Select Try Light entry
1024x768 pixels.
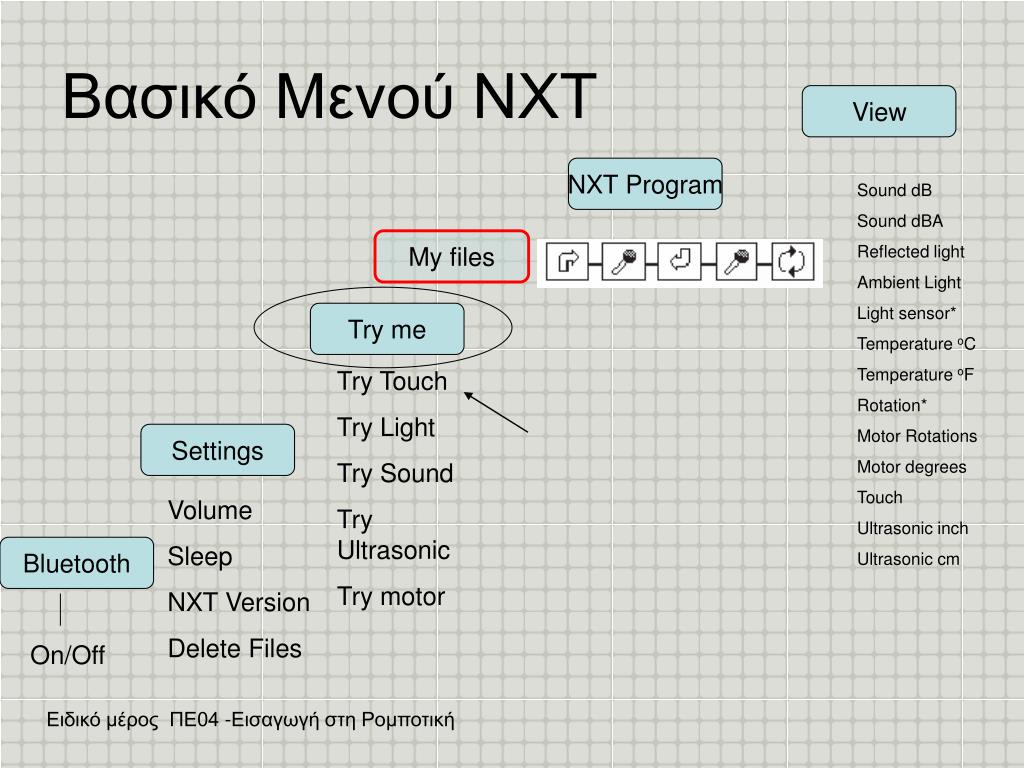[386, 428]
